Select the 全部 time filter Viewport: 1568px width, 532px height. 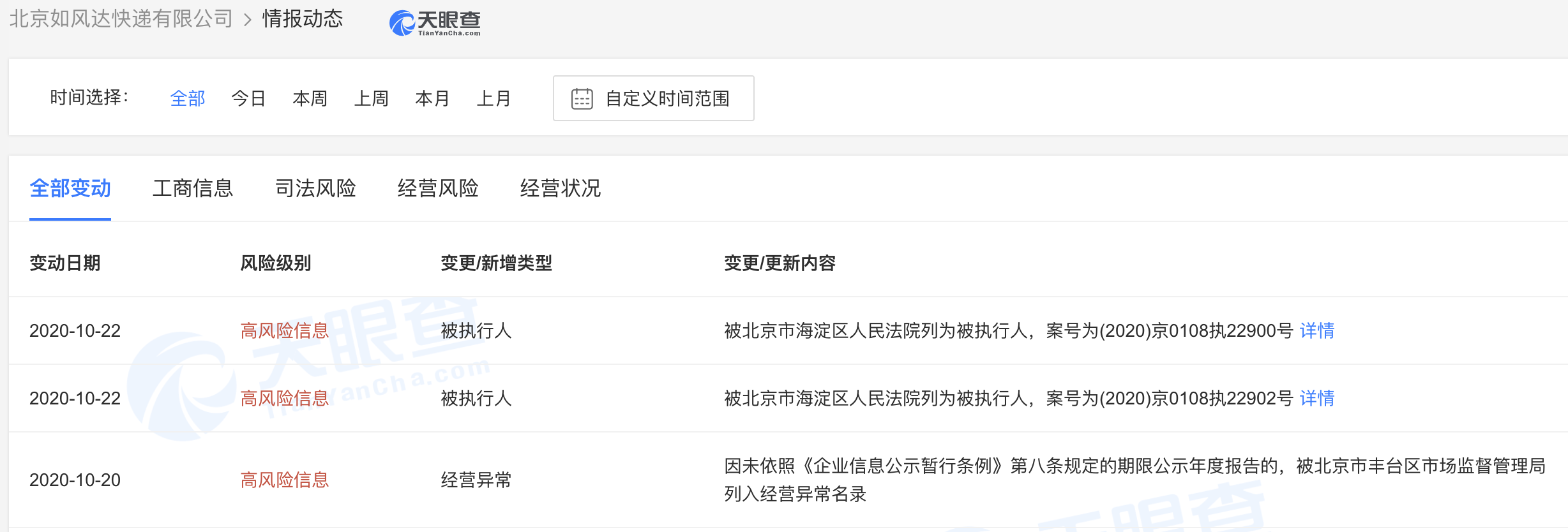(x=187, y=99)
